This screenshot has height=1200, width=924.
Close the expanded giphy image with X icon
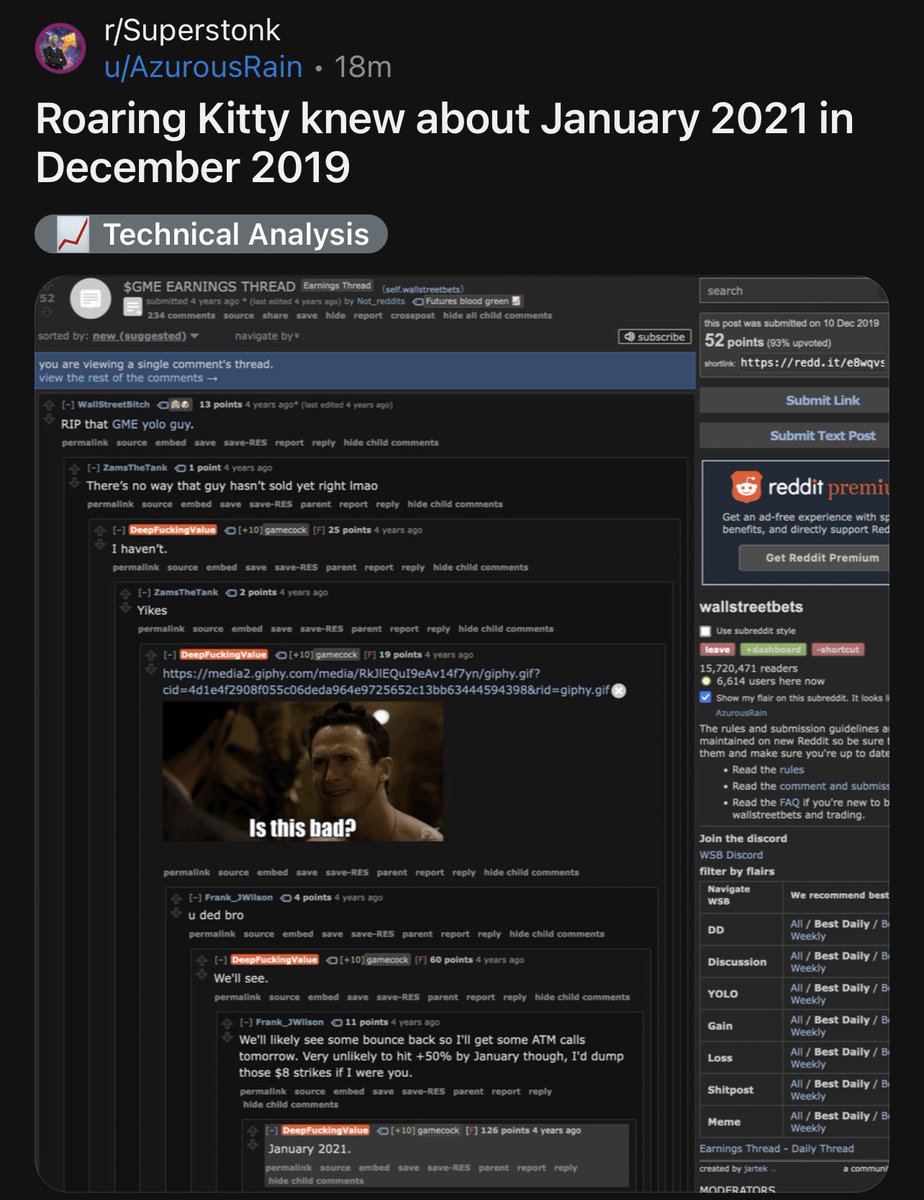[619, 690]
